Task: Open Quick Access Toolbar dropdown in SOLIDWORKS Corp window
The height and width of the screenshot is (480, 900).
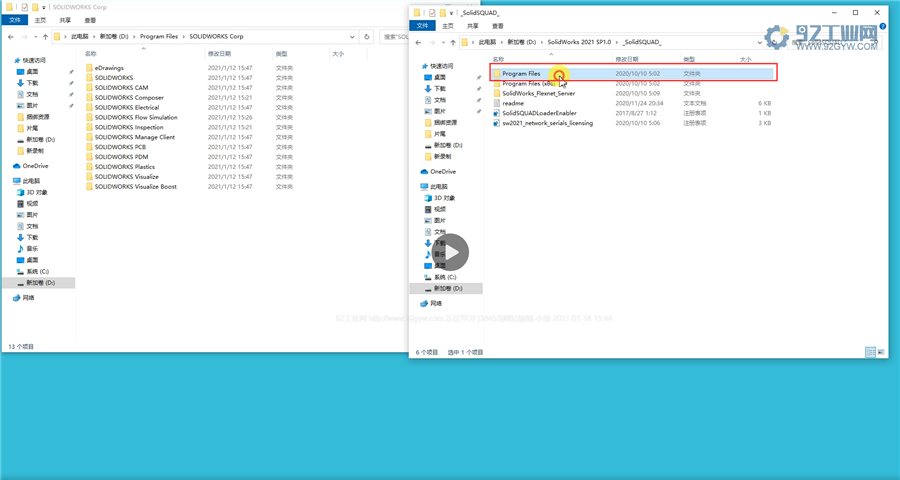Action: pos(45,7)
